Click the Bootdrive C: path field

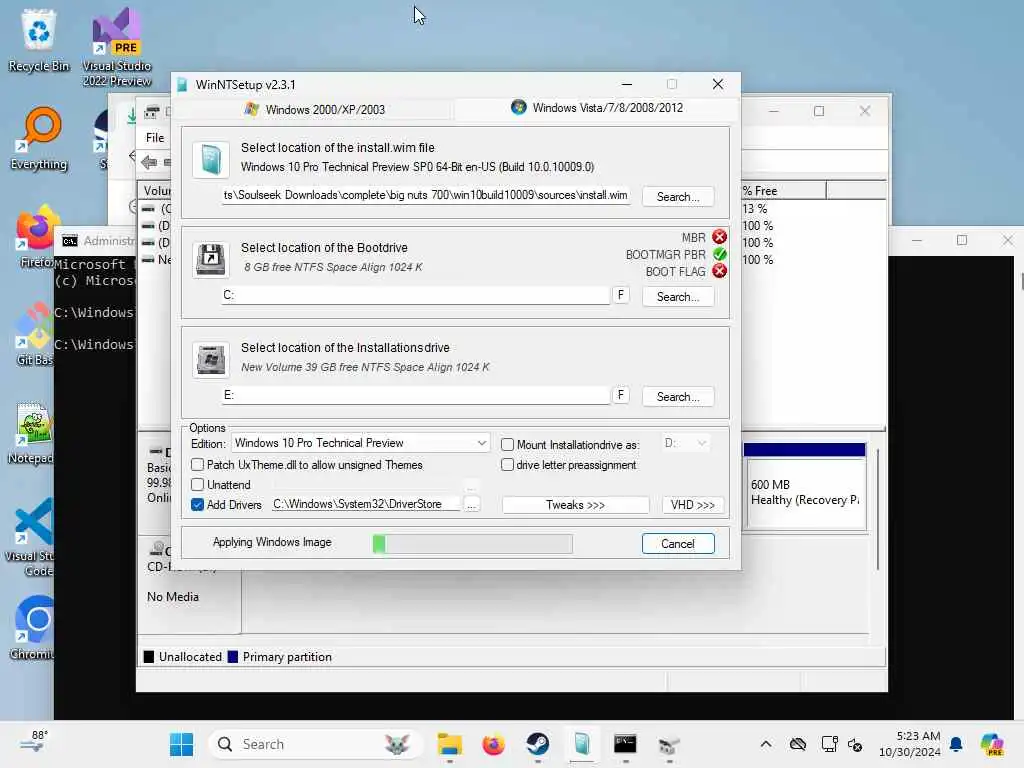click(415, 295)
